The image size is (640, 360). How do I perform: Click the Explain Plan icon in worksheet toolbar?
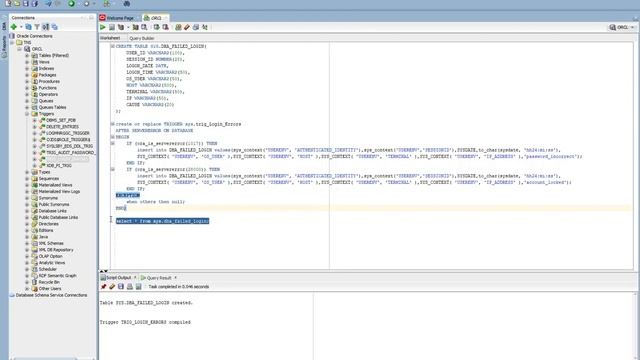coord(121,27)
